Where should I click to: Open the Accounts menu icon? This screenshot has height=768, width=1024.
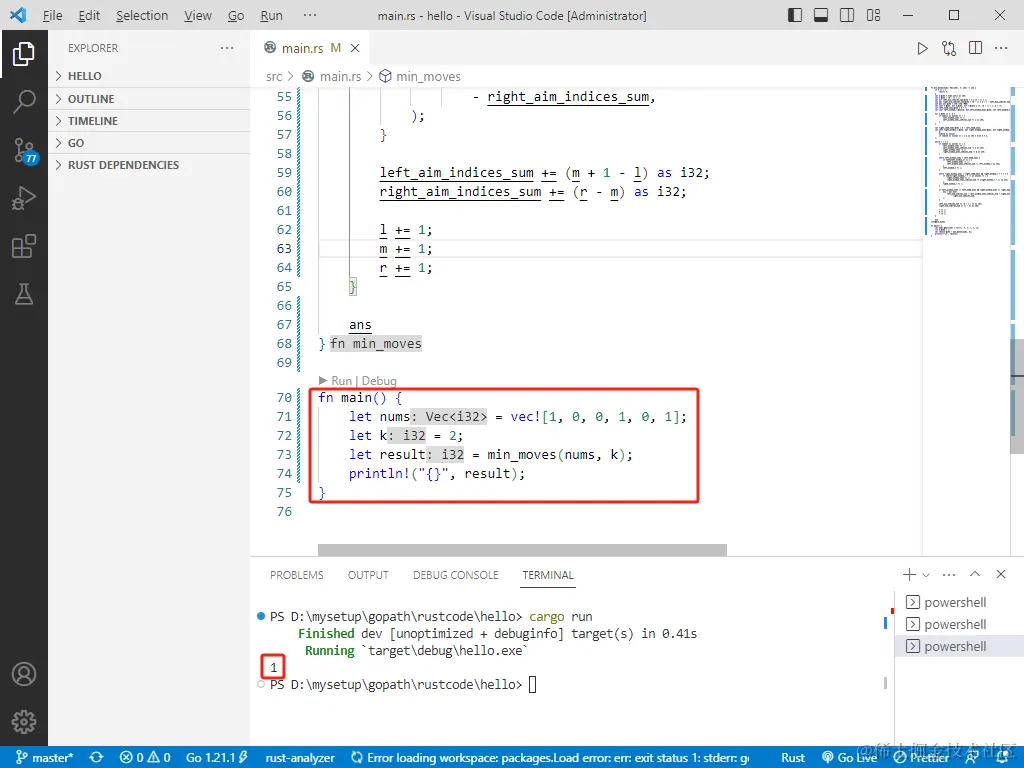(24, 673)
